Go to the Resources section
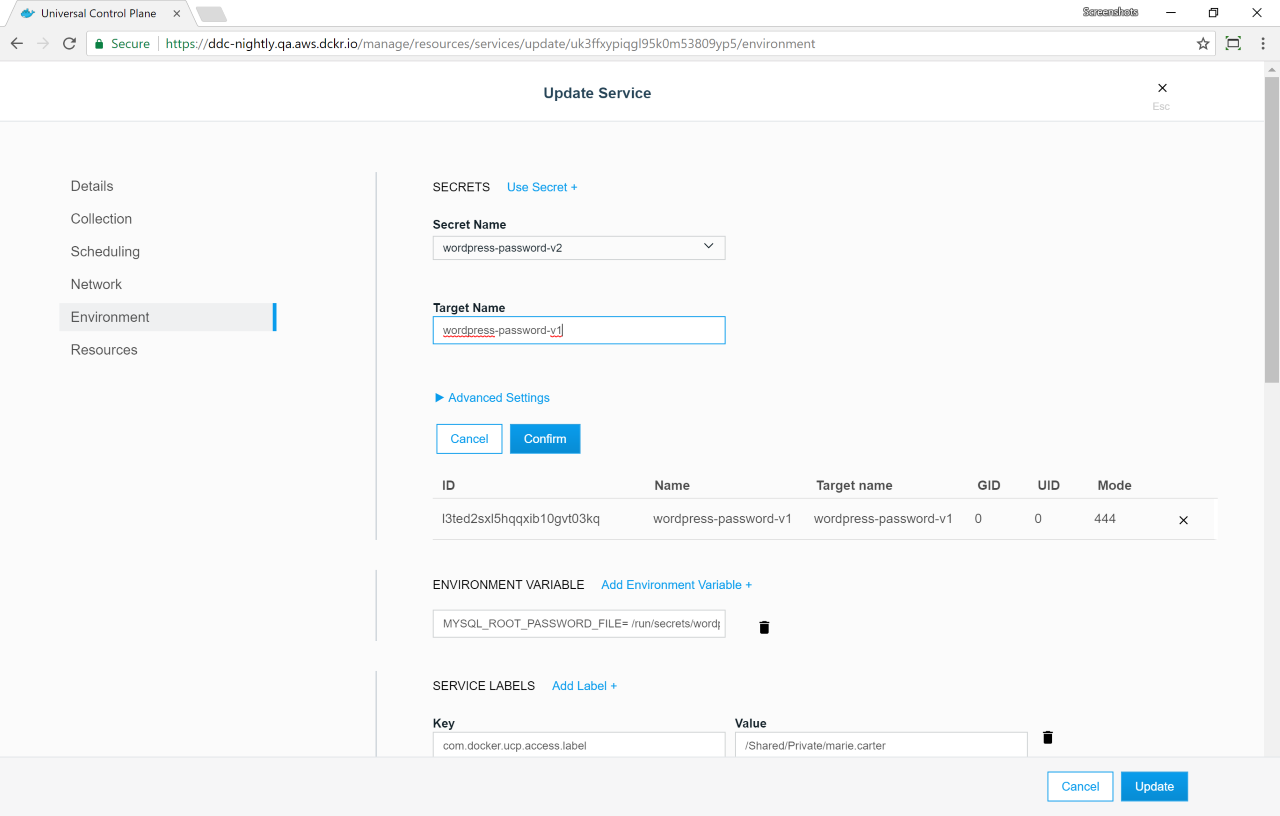 click(104, 350)
